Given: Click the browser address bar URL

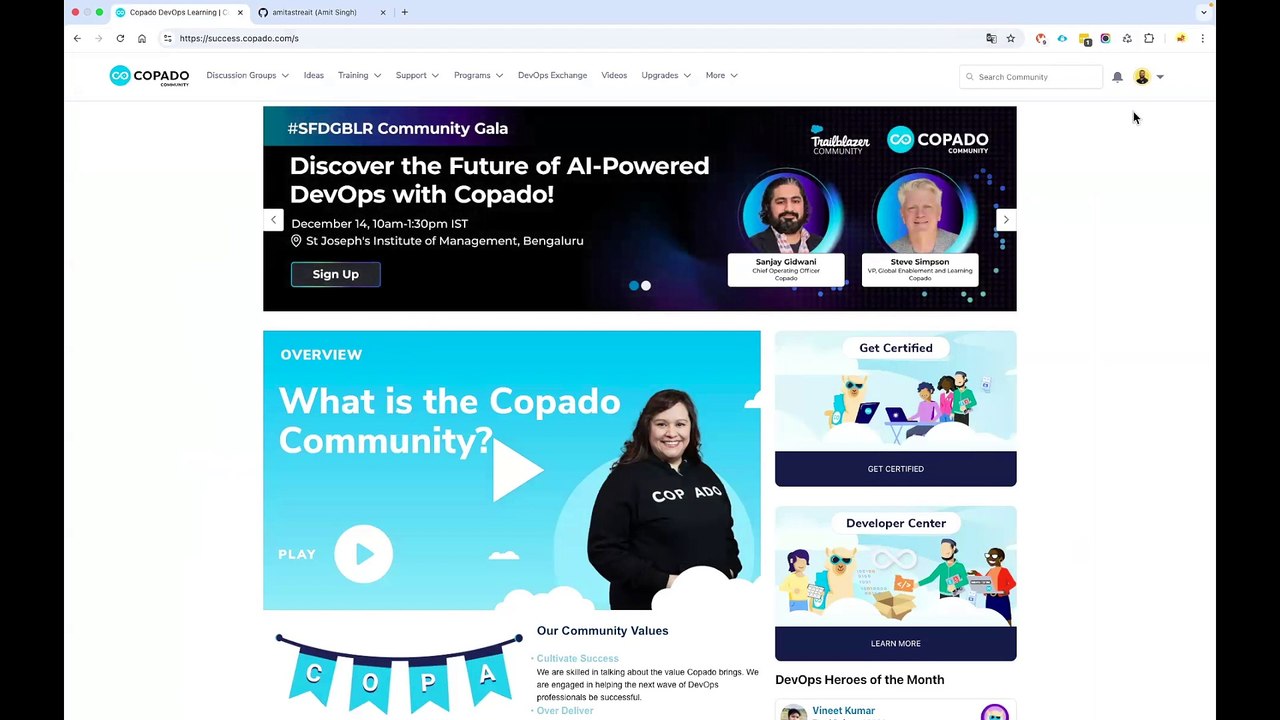Looking at the screenshot, I should 239,38.
